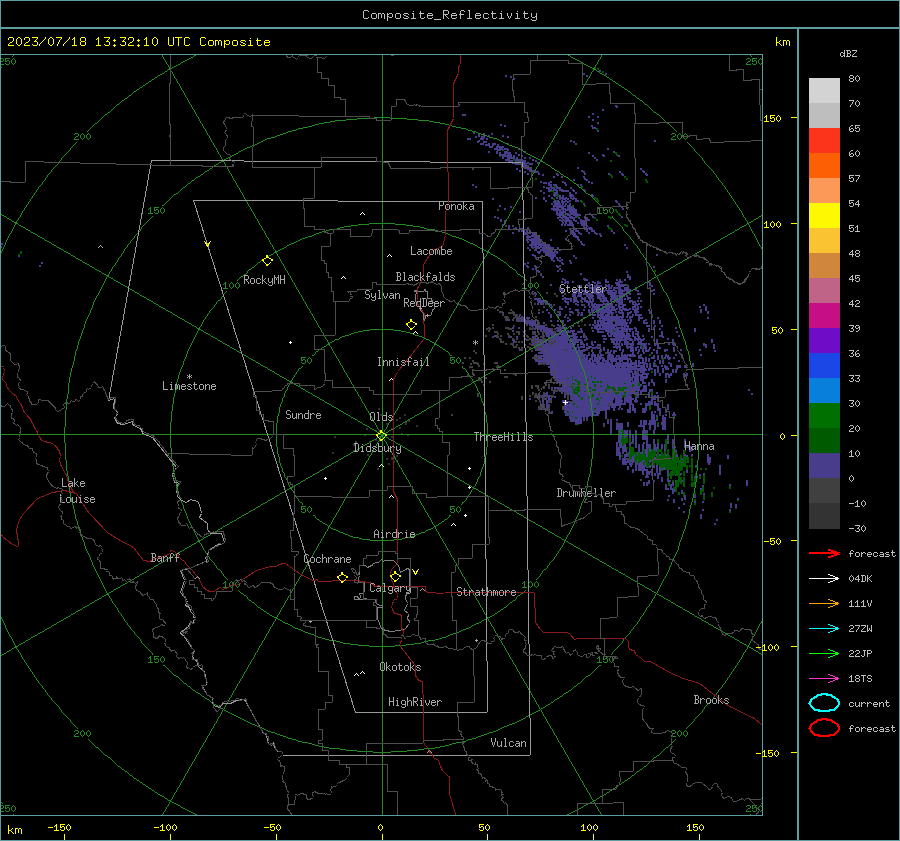Image resolution: width=900 pixels, height=841 pixels.
Task: Select the yellow 54–51 dBZ swatch
Action: (824, 215)
